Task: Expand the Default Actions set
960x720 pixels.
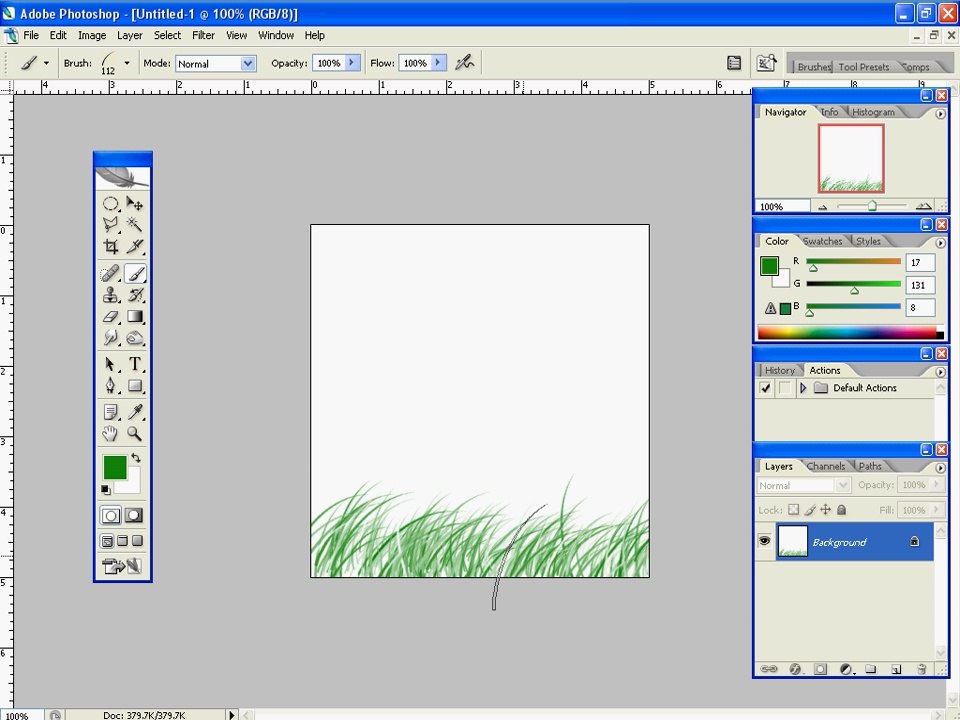Action: 803,388
